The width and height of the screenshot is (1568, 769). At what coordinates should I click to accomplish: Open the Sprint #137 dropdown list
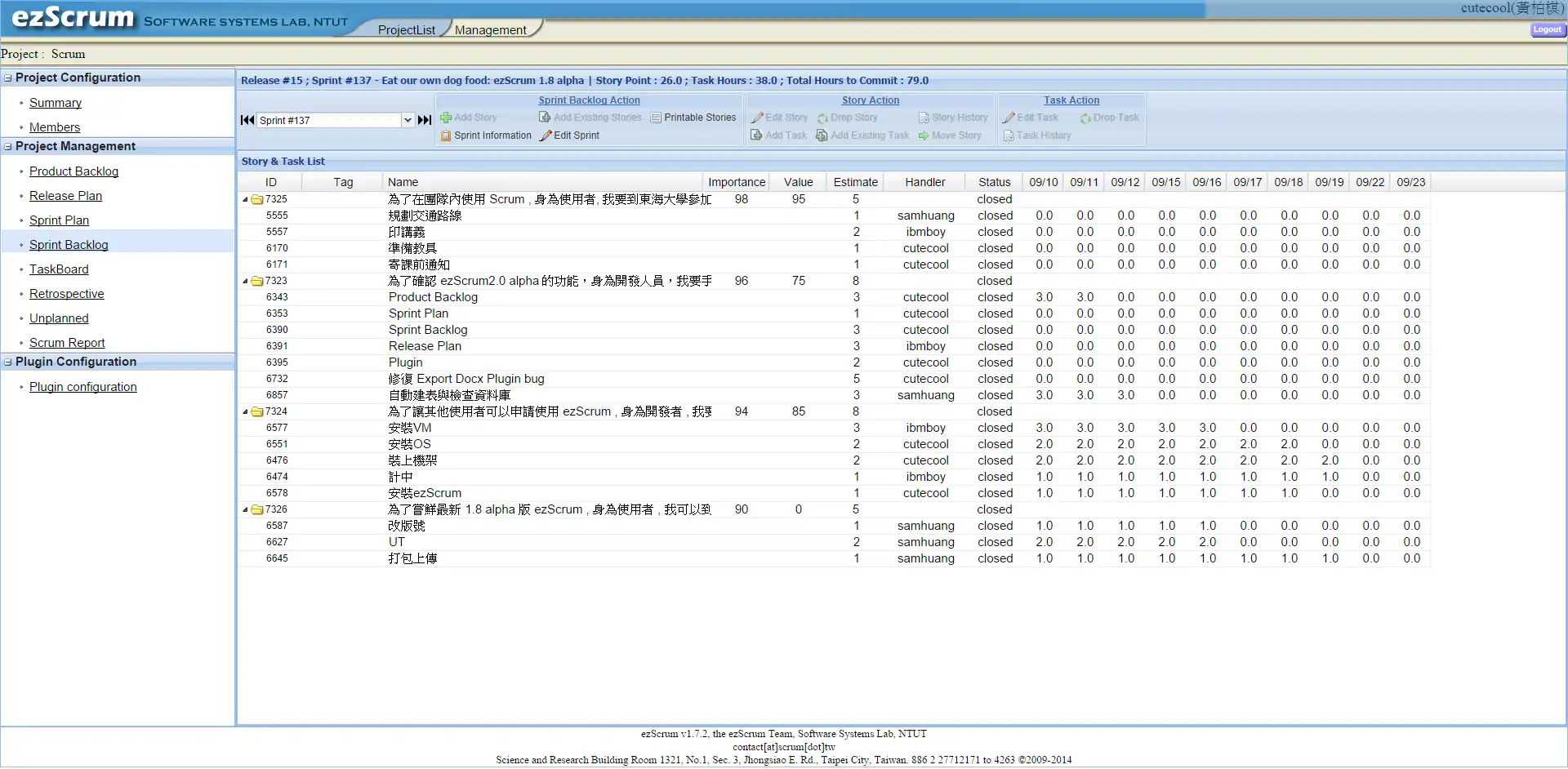point(408,120)
